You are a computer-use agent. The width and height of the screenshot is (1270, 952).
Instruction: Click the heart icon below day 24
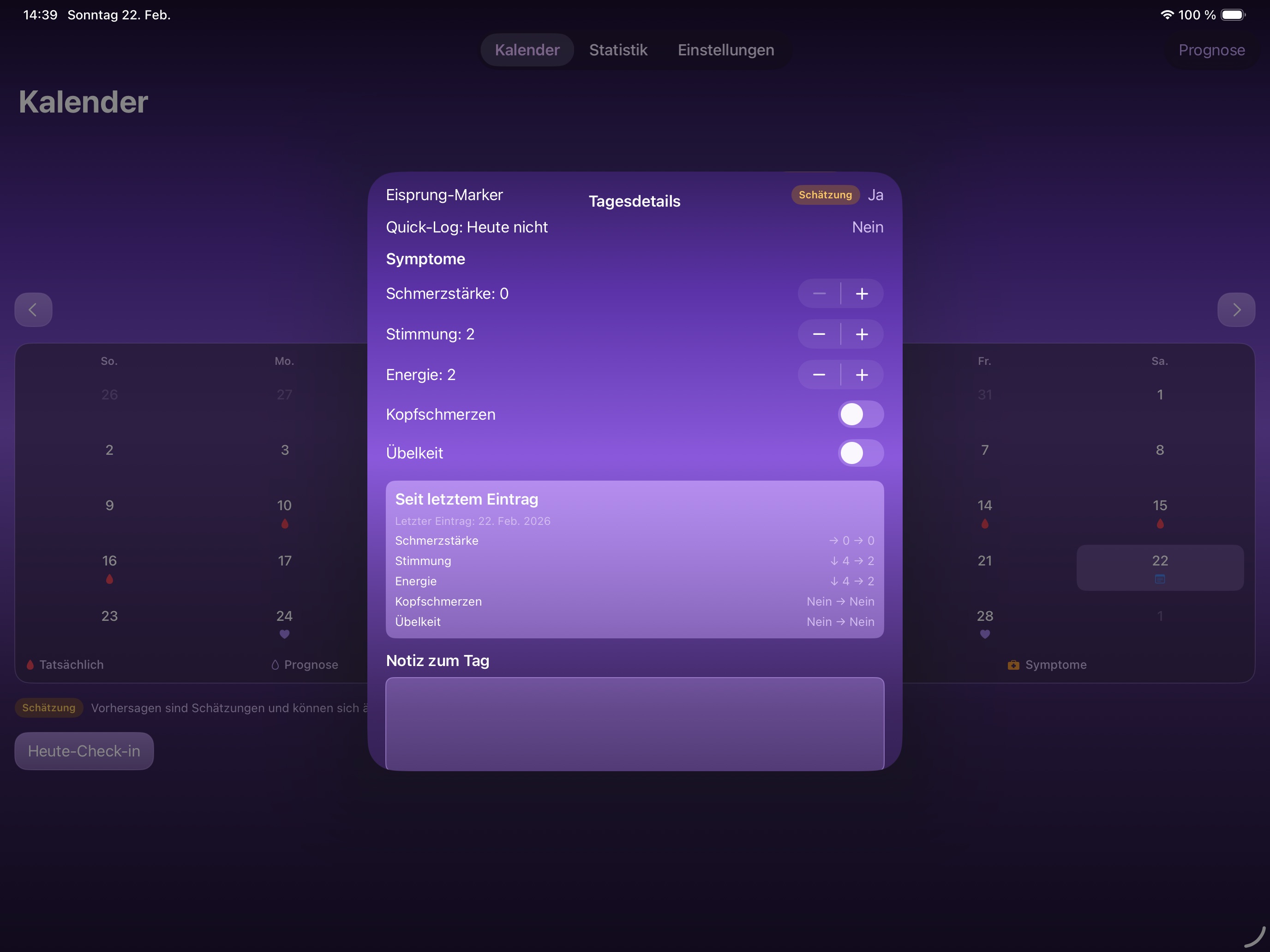(x=284, y=634)
